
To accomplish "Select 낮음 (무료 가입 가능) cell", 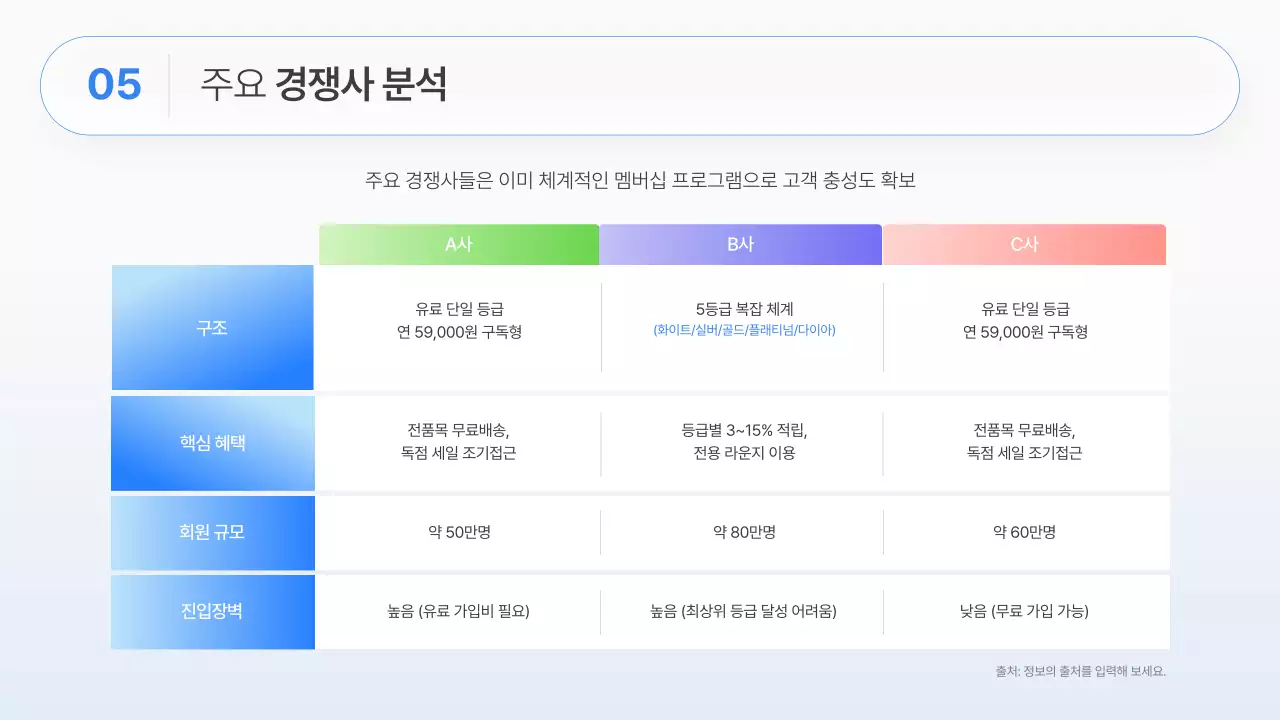I will click(1024, 611).
